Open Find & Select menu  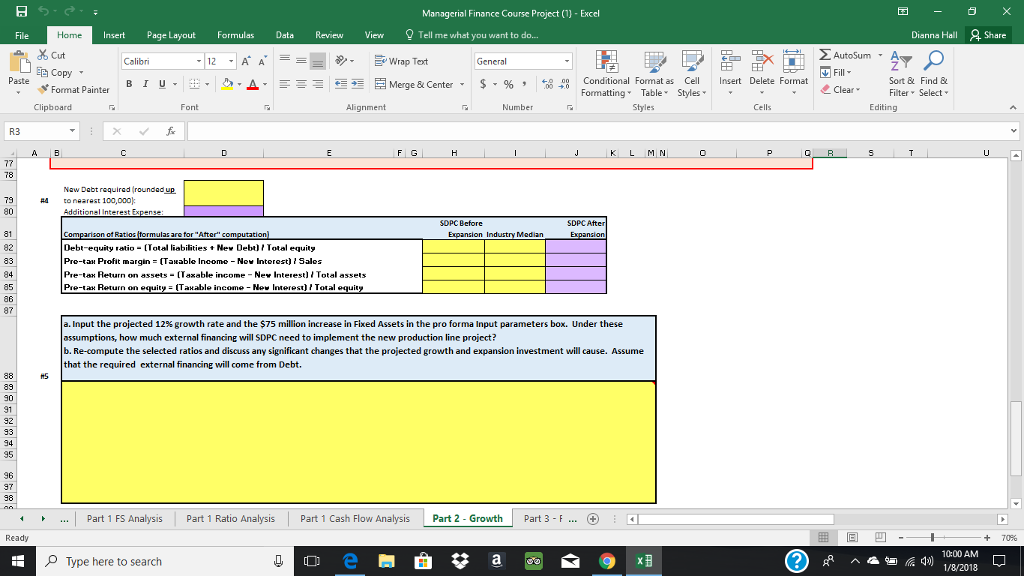[x=933, y=74]
